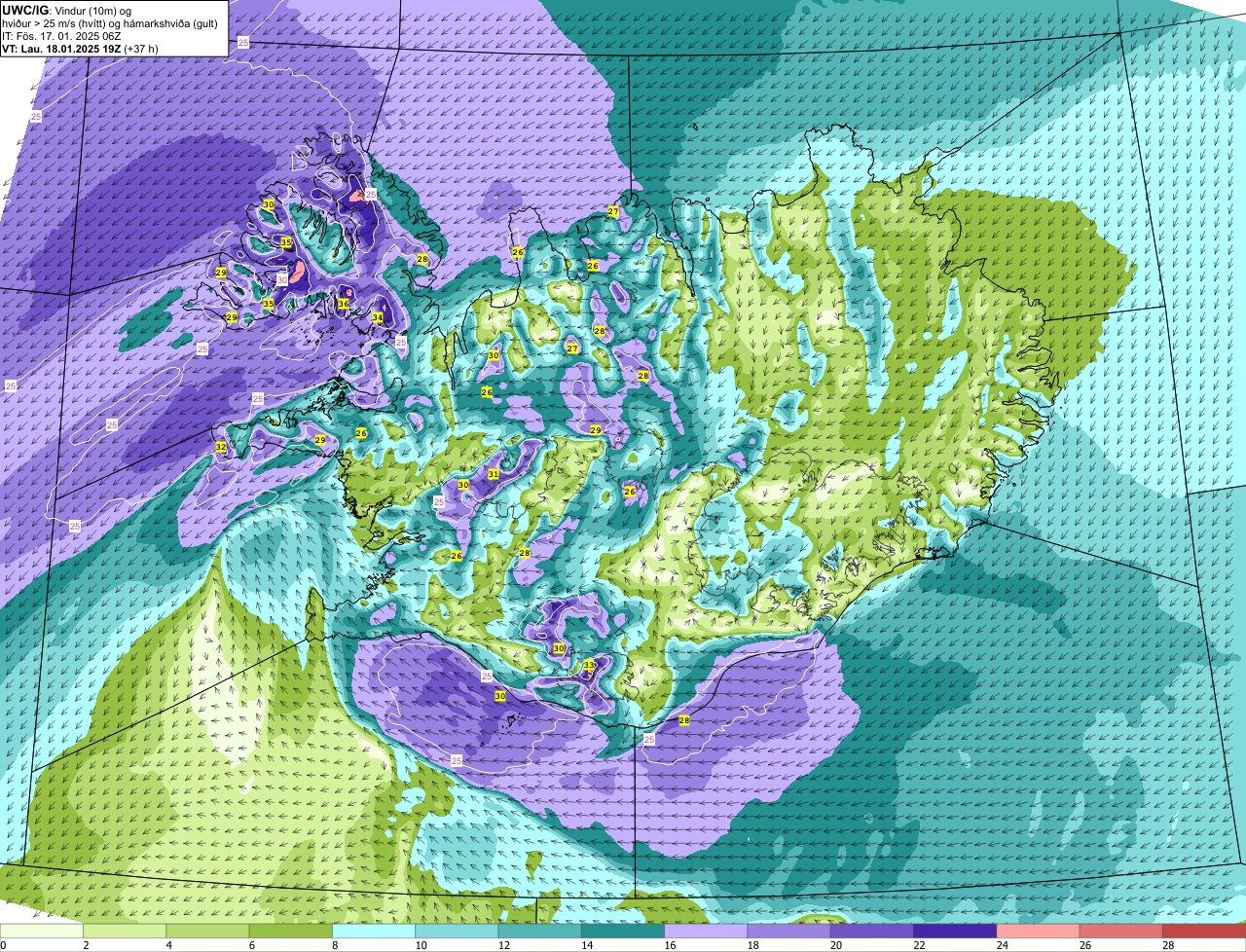The width and height of the screenshot is (1246, 952).
Task: Click the 'UWC/IG' title in the header box
Action: point(26,10)
